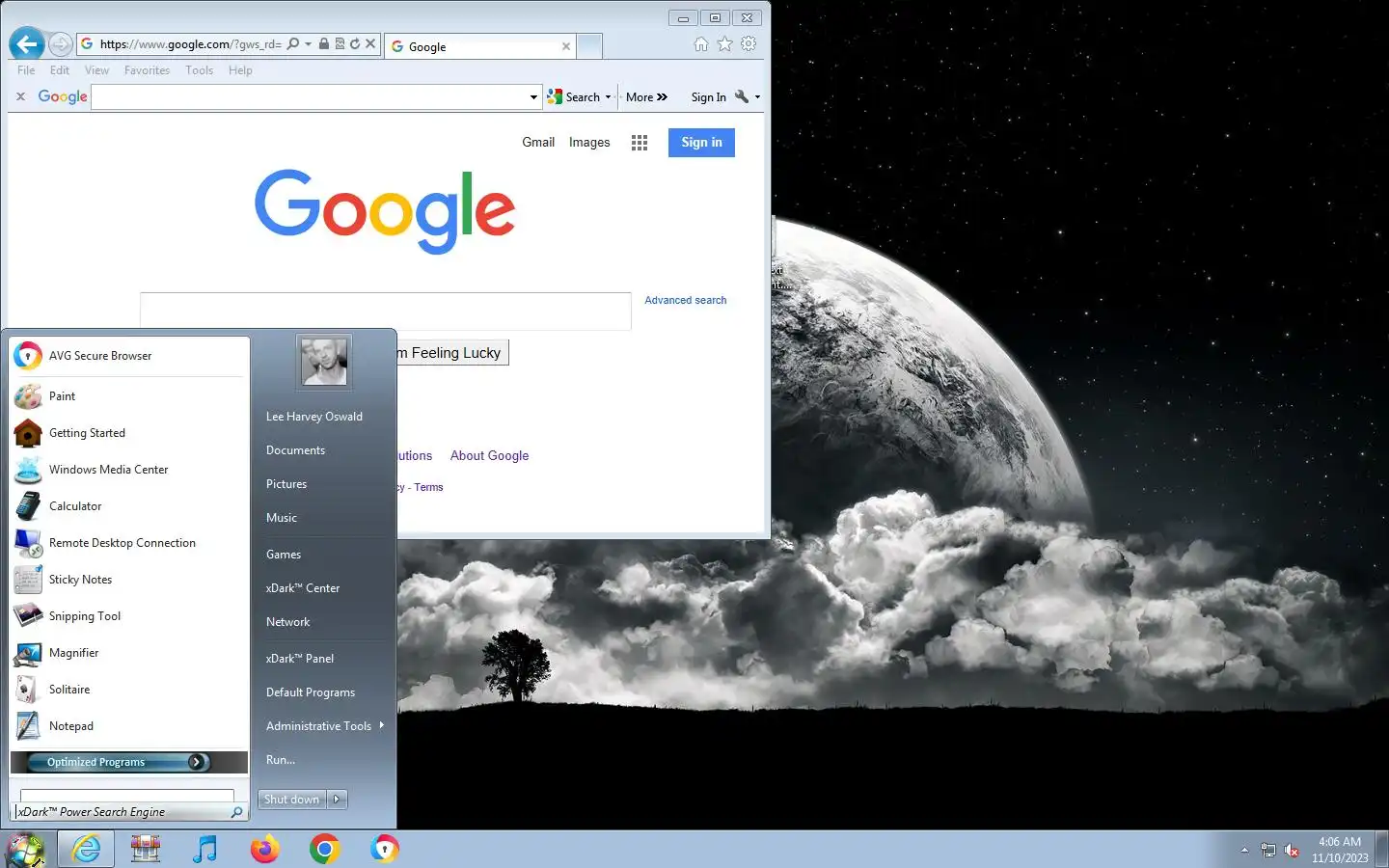Click the address bar search magnifier

click(293, 44)
